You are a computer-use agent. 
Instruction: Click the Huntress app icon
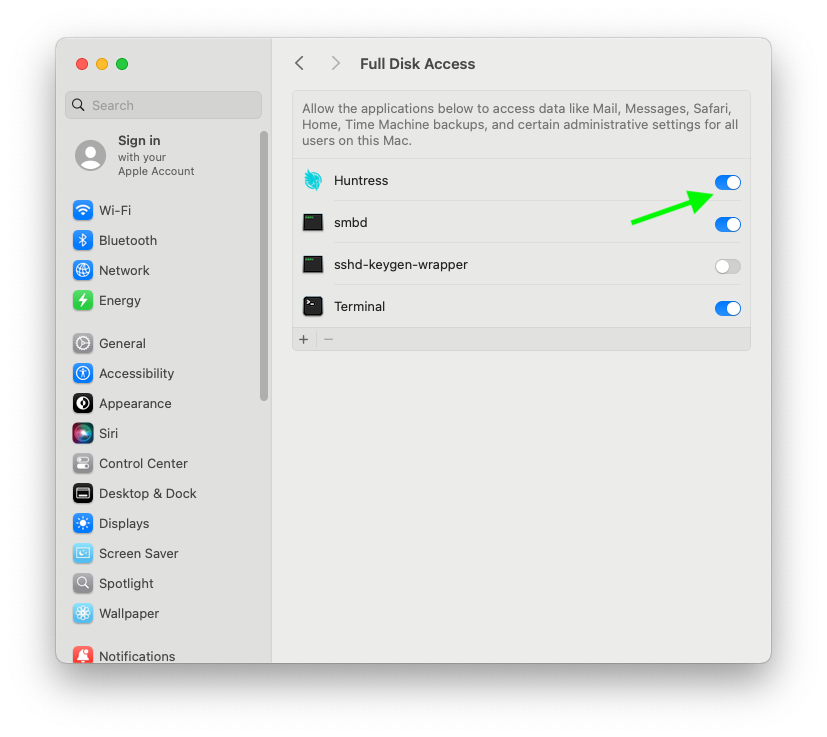(313, 180)
